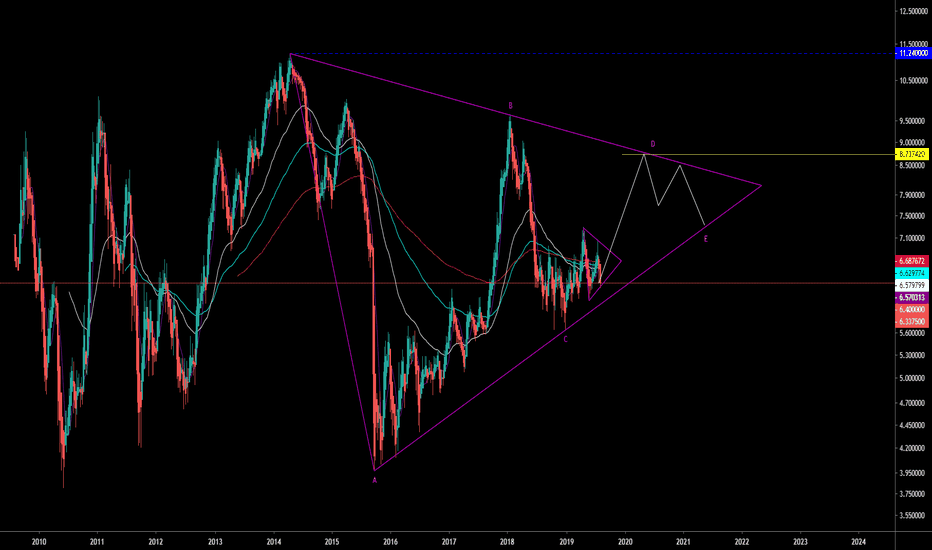Click the 2012 label on the time axis
This screenshot has width=932, height=550.
click(x=155, y=542)
